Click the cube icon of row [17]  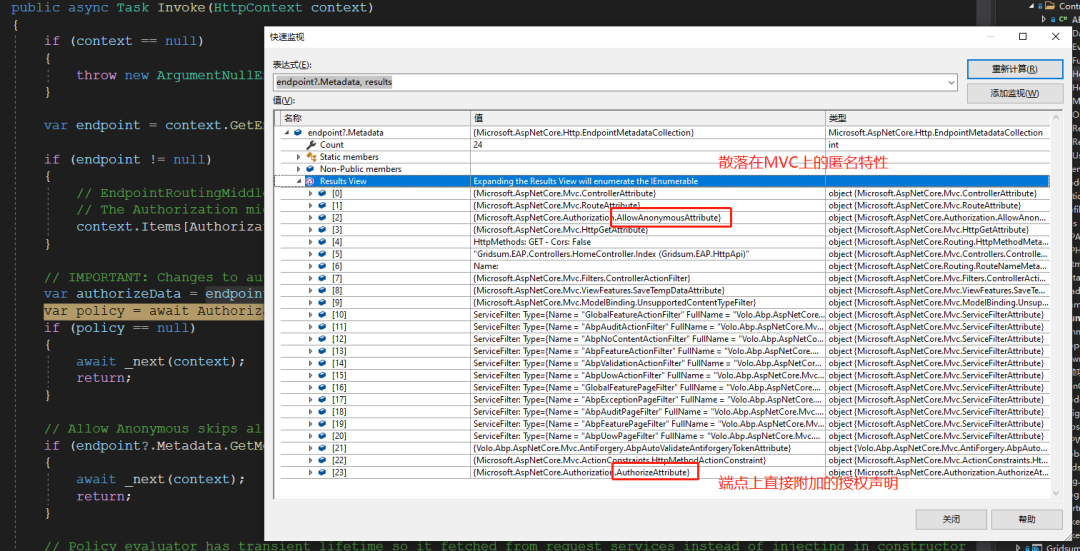[x=322, y=399]
